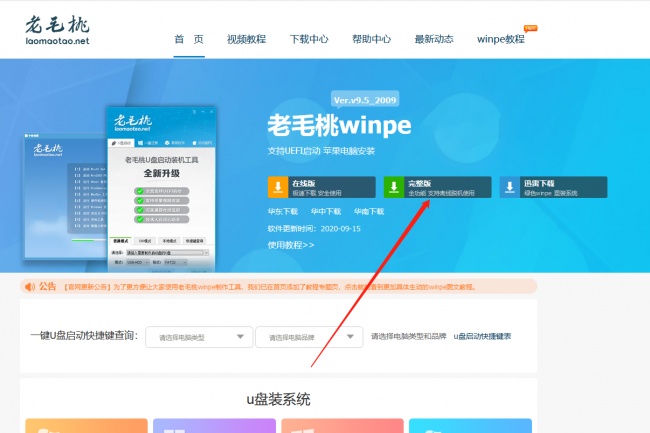Click the cyan-blue card under u盘装系统

click(471, 426)
